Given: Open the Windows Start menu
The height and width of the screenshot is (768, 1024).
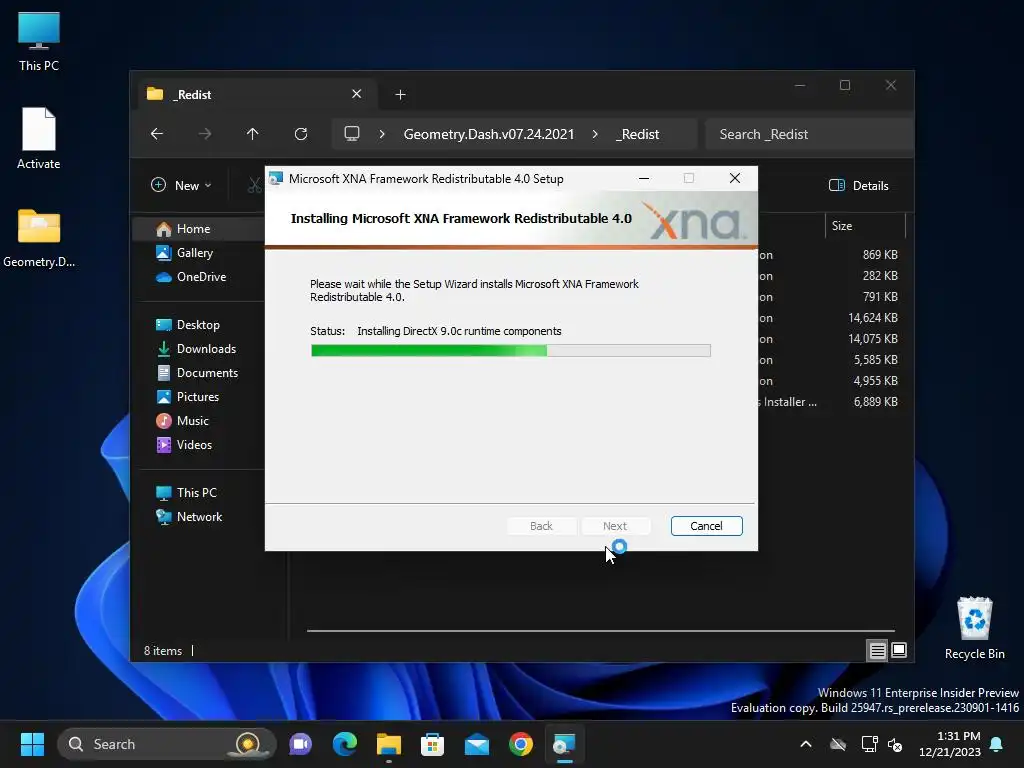Looking at the screenshot, I should (x=32, y=744).
